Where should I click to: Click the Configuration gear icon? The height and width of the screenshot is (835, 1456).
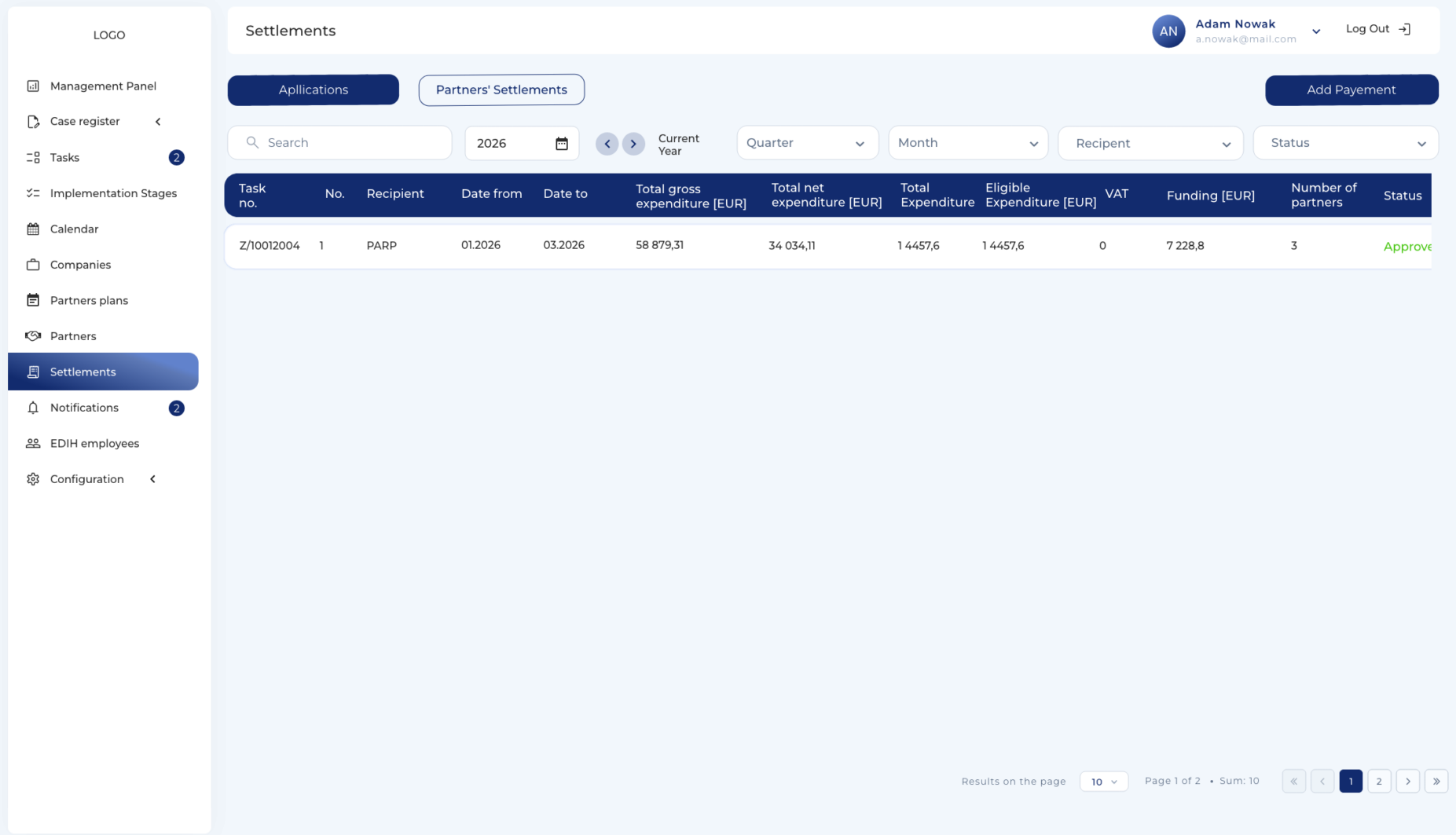33,479
